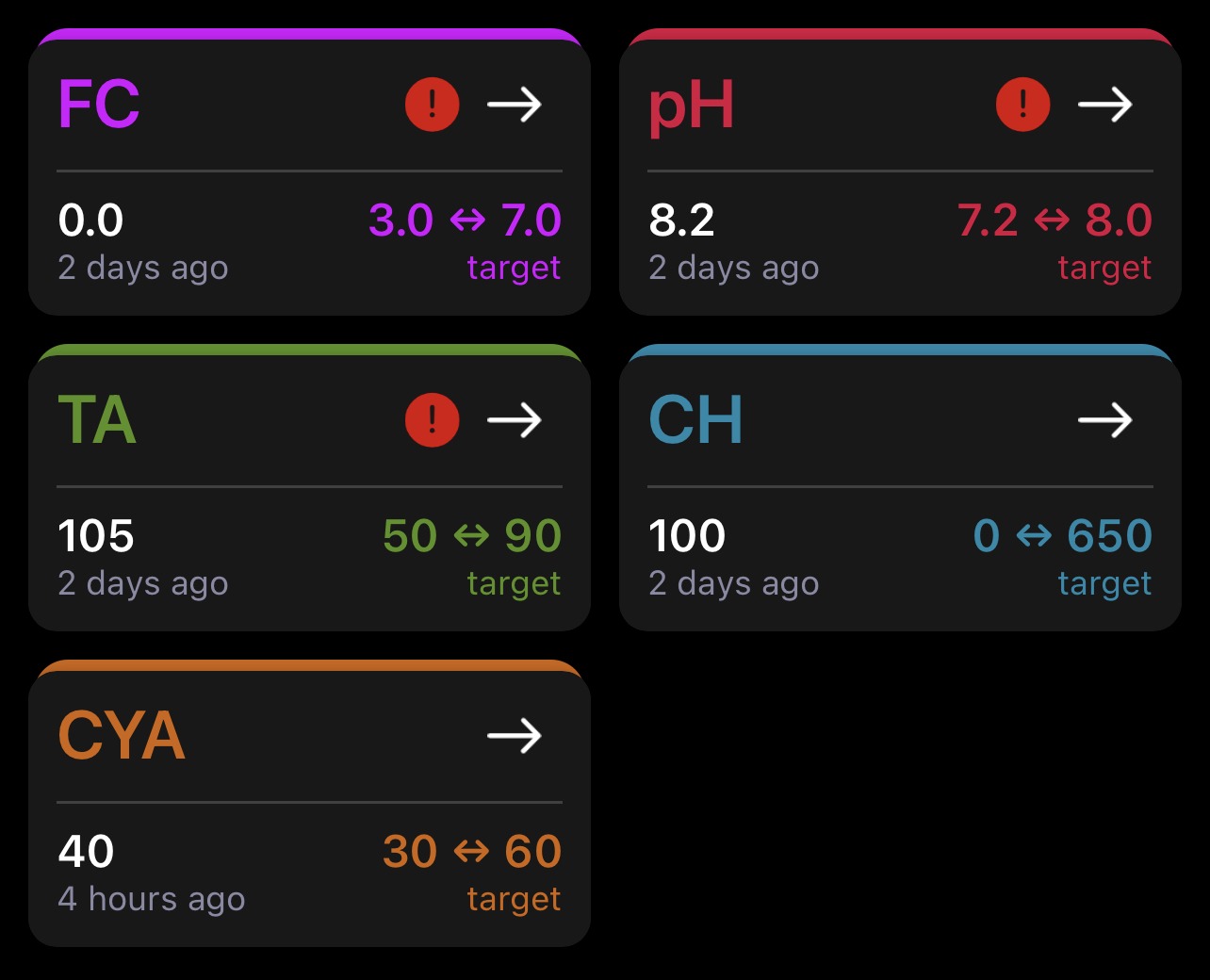Click the red alert icon on FC card
The height and width of the screenshot is (980, 1210).
pyautogui.click(x=433, y=105)
